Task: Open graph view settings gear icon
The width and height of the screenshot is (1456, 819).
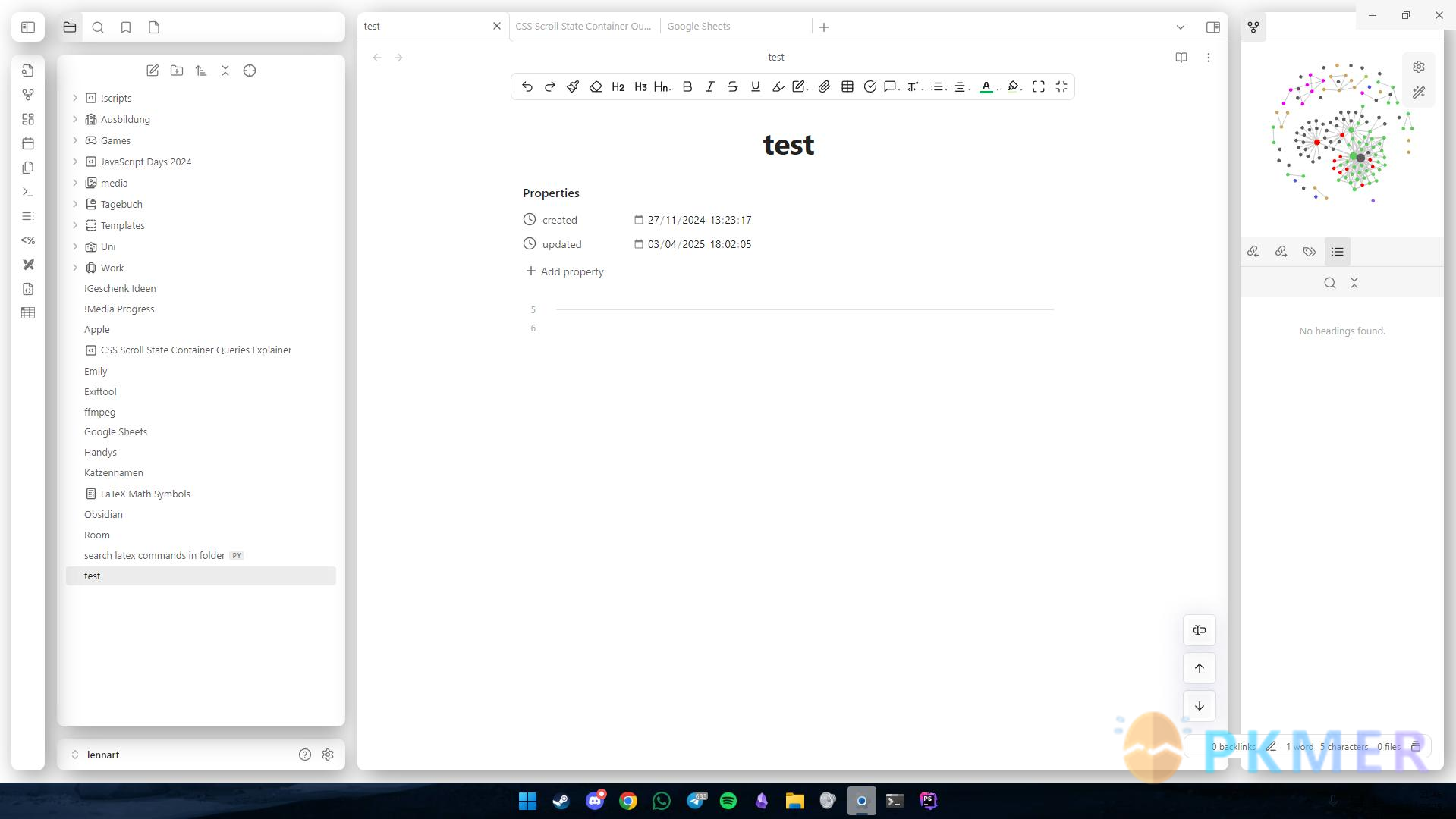Action: pyautogui.click(x=1418, y=67)
